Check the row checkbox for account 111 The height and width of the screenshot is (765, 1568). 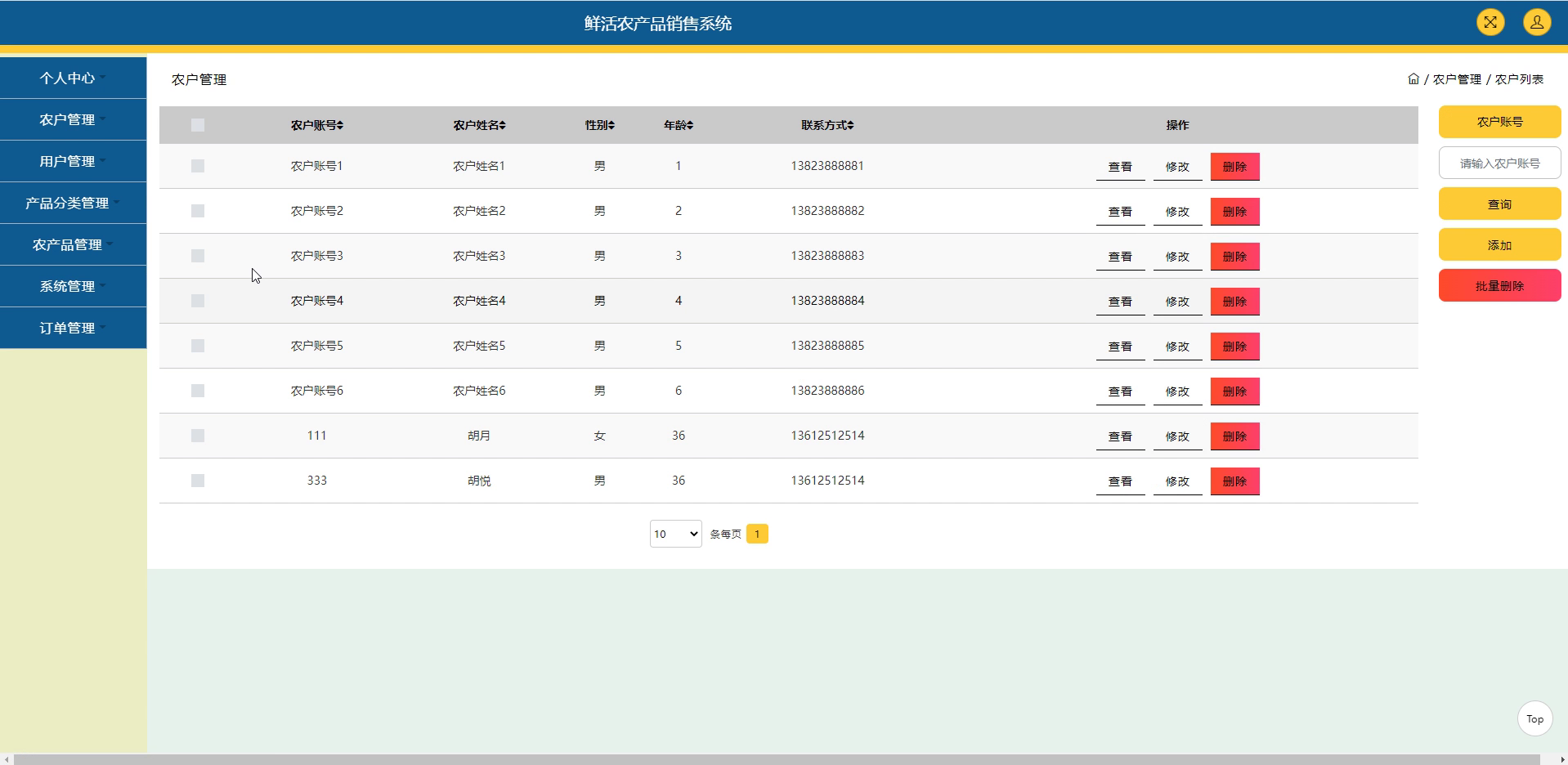click(x=198, y=436)
